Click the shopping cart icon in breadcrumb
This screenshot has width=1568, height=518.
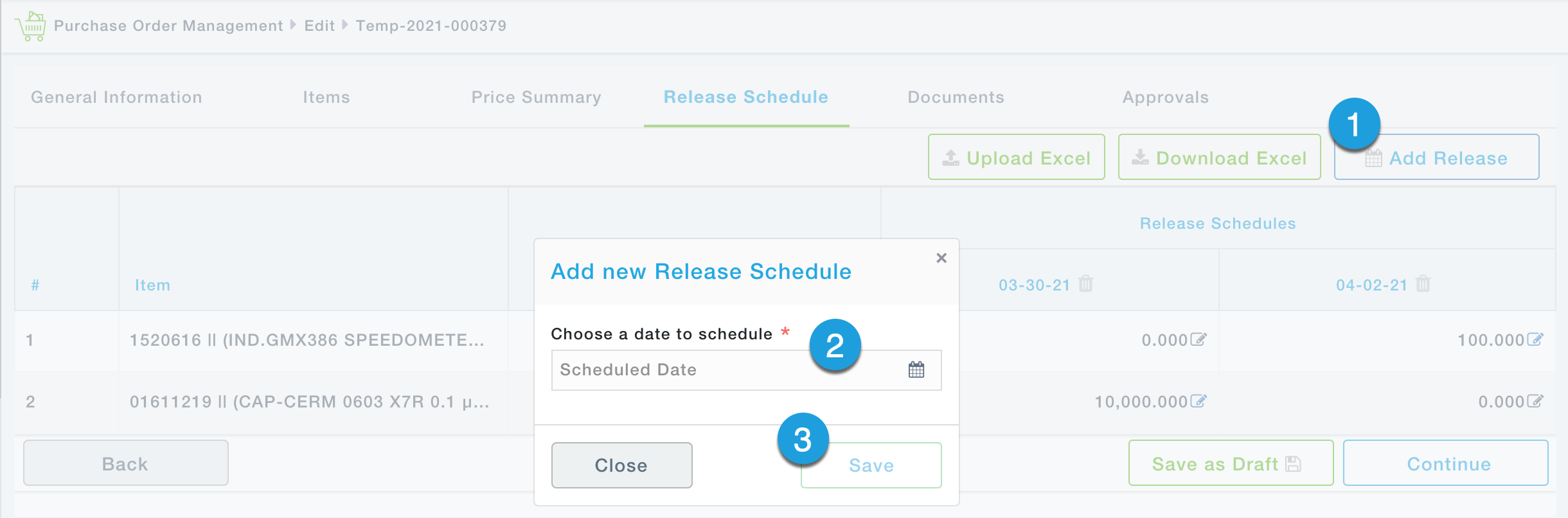tap(31, 26)
